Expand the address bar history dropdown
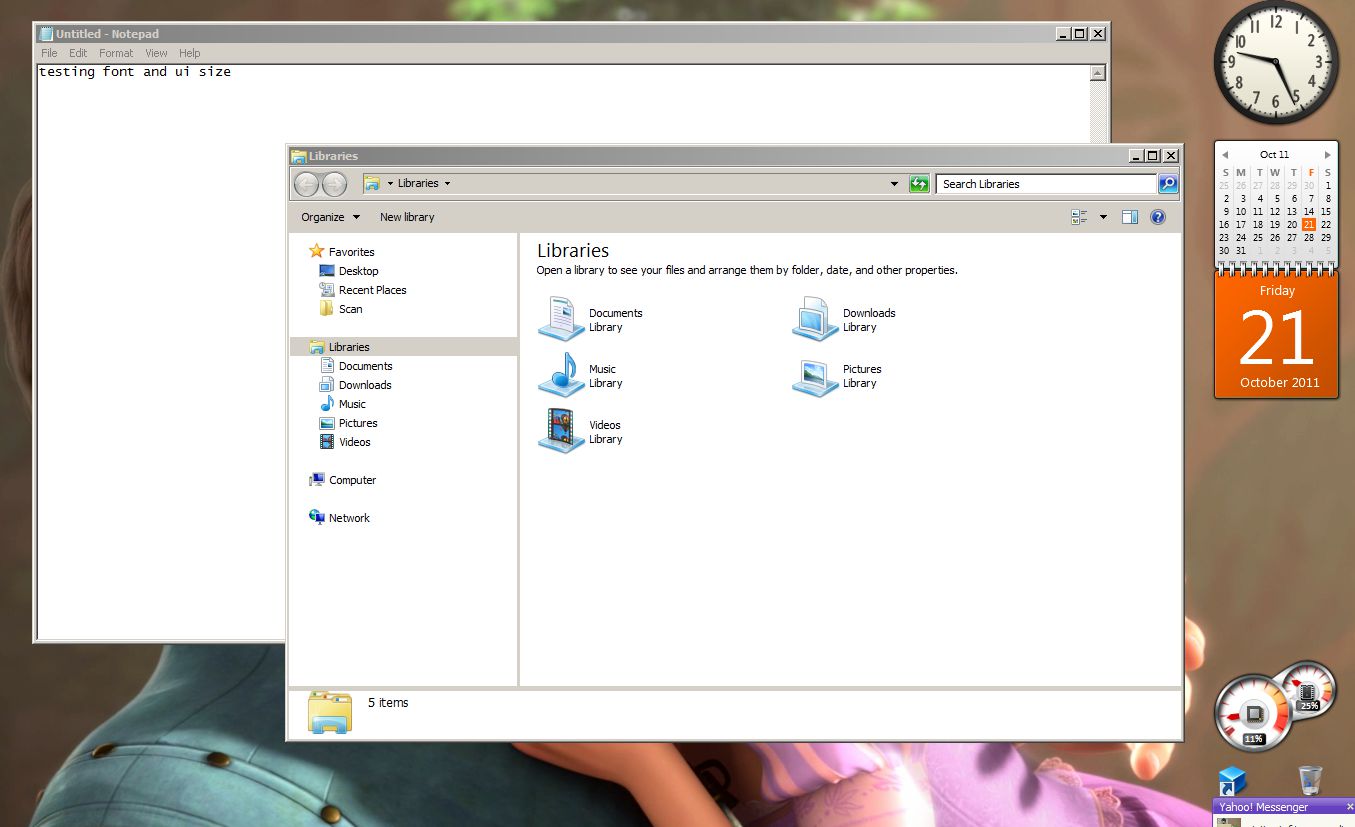This screenshot has width=1355, height=827. point(894,184)
